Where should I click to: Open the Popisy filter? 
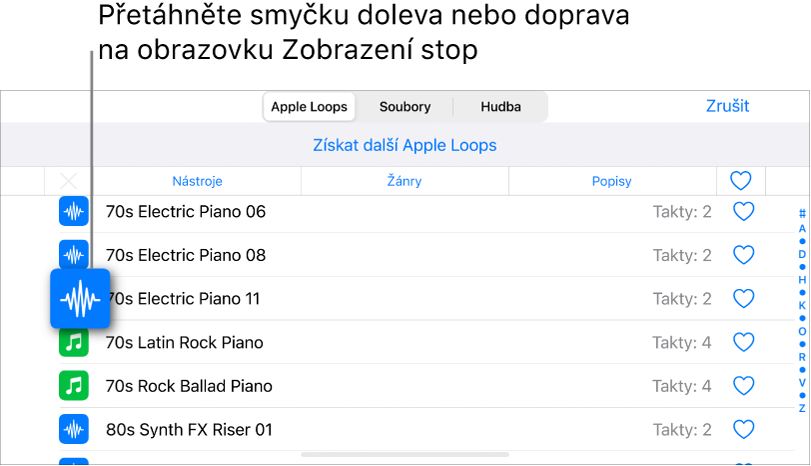(x=612, y=181)
